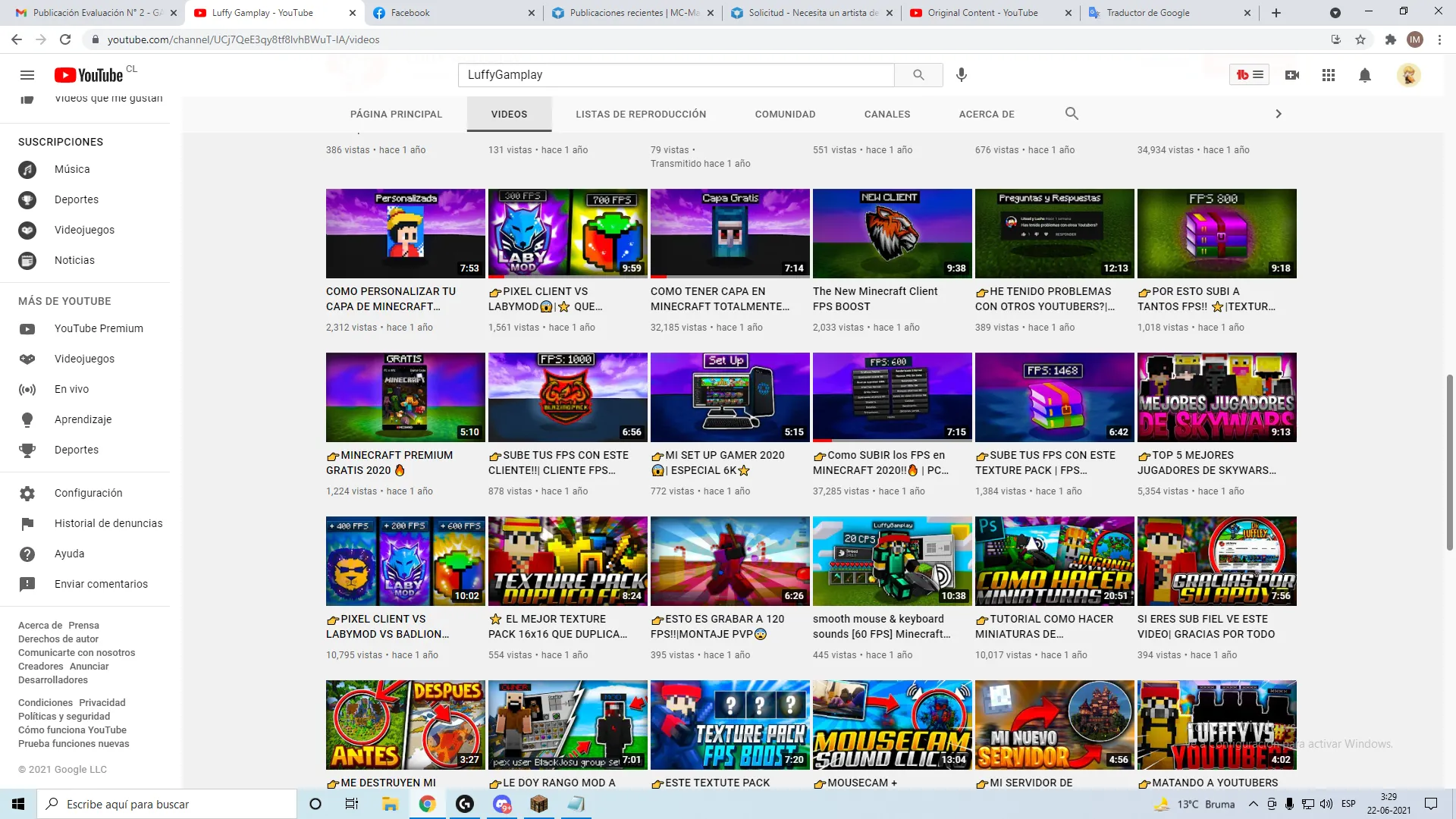Open the MEJORES JUGADORES DE SKYWARS thumbnail

tap(1216, 397)
